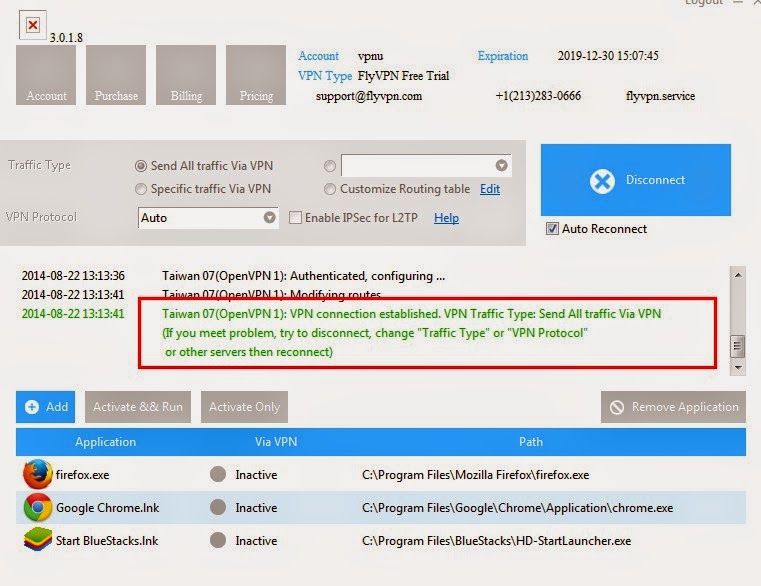Click the chrome.exe path text

pyautogui.click(x=517, y=508)
